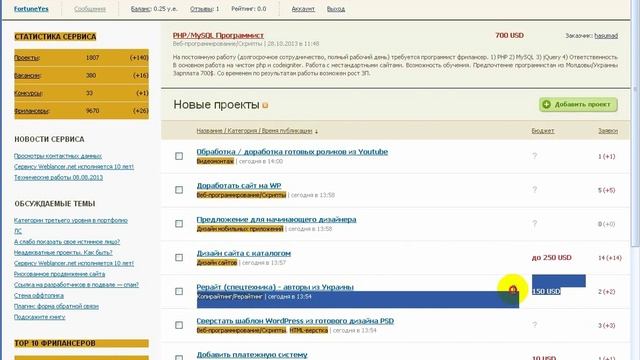Open topic А слабо показать свое истинное лицо?
Screen dimensions: 640x360
click(67, 242)
